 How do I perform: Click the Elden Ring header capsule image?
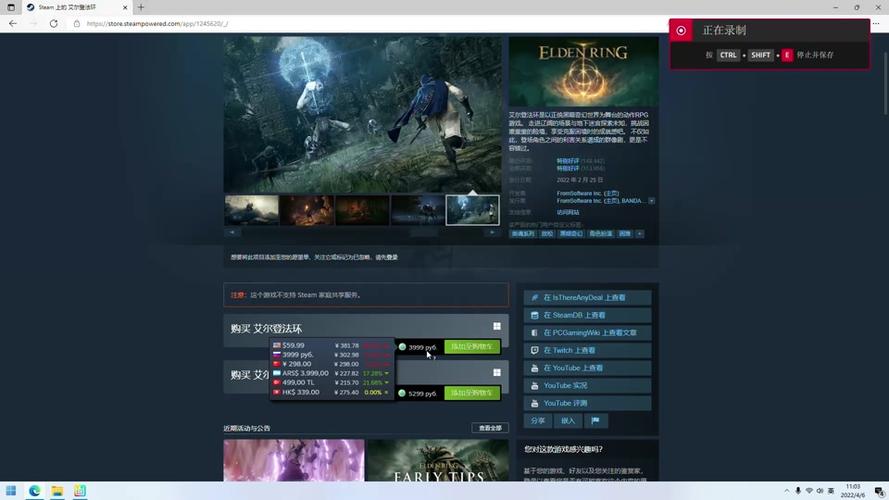[x=583, y=71]
